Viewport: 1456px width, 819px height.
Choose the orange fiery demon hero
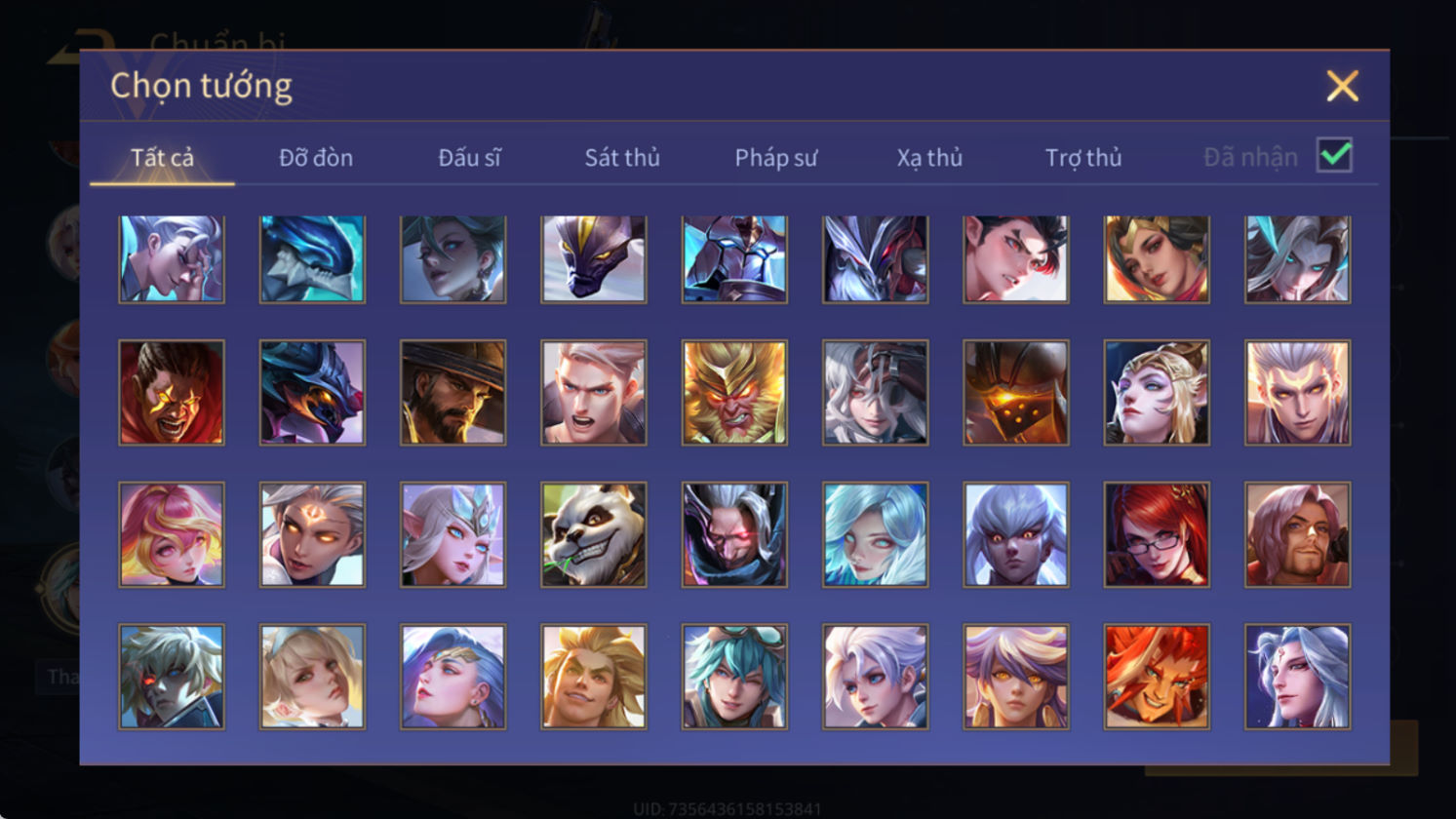1157,678
